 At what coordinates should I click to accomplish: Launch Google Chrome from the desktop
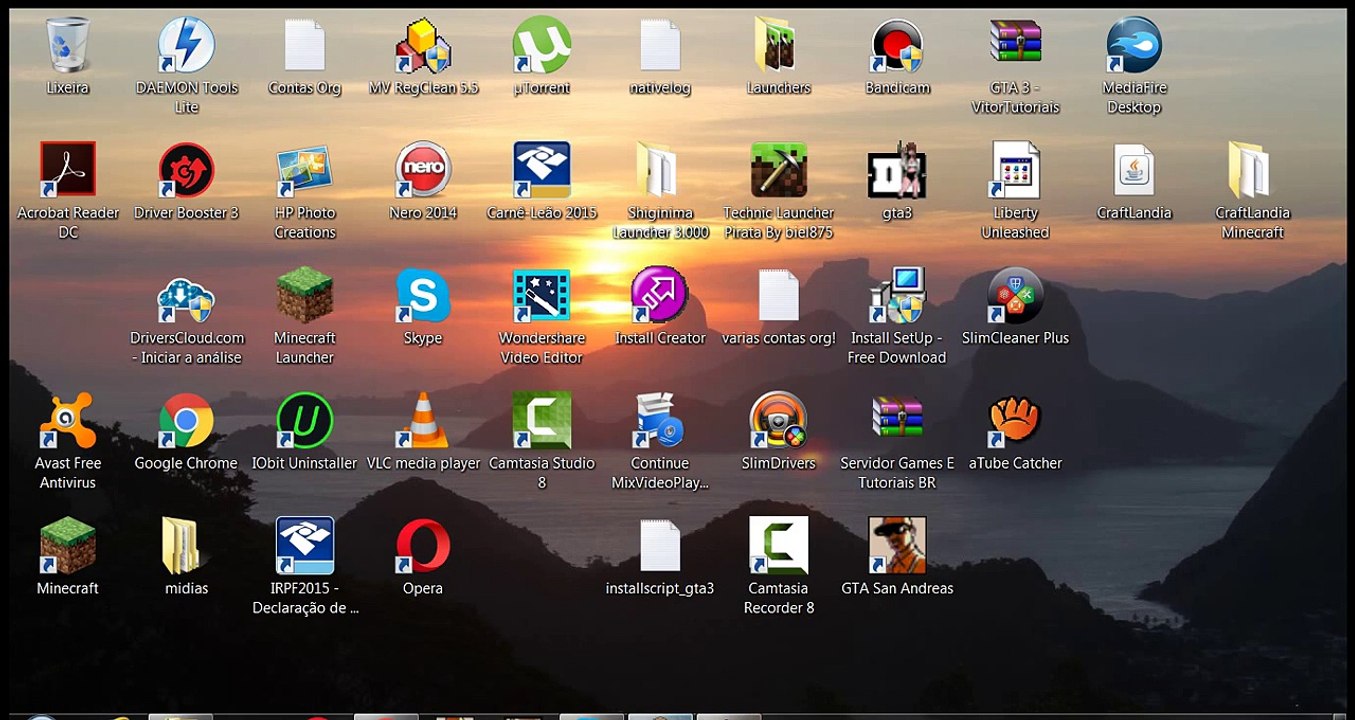186,421
